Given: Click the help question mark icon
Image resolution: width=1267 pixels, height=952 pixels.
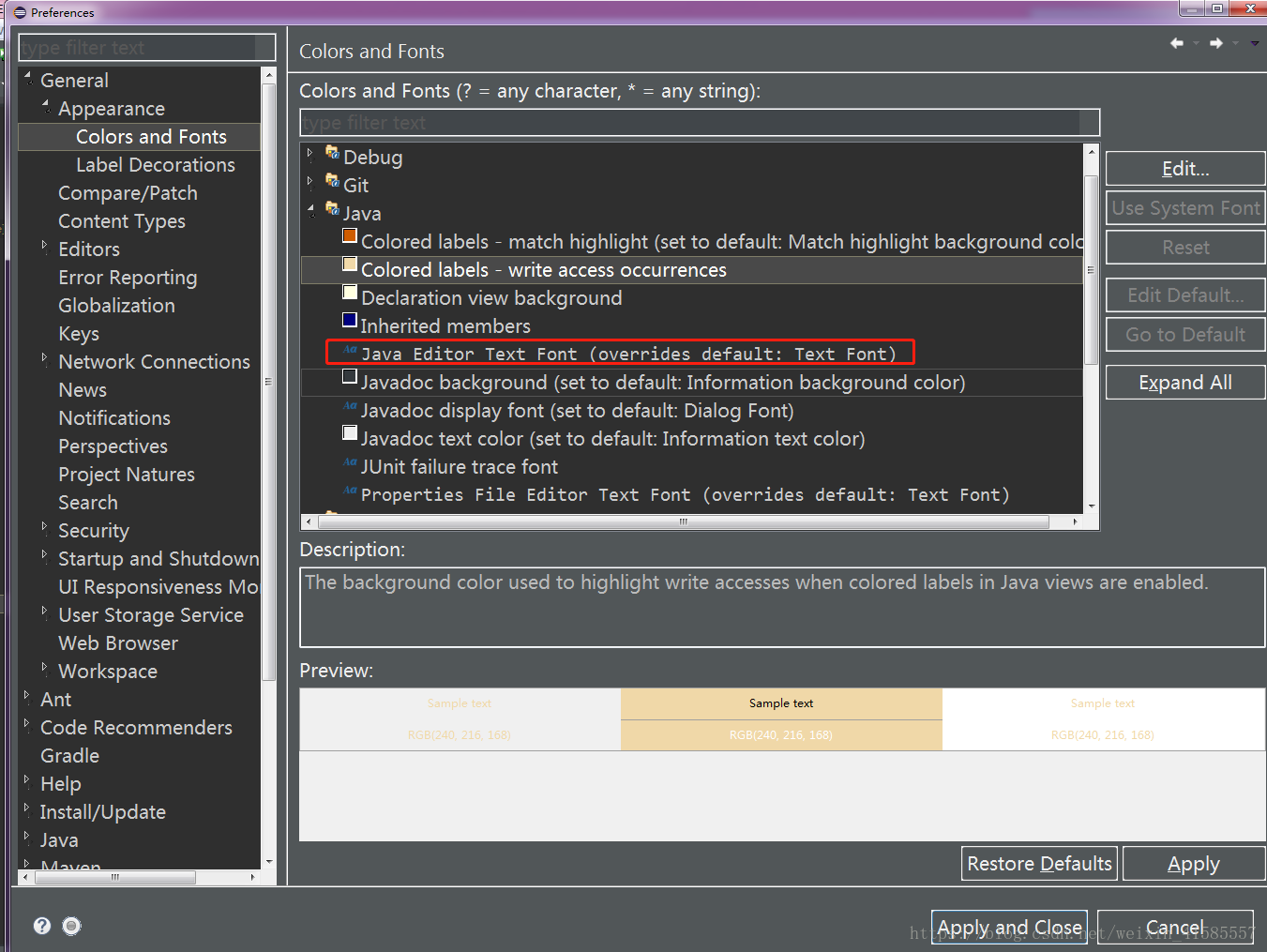Looking at the screenshot, I should (42, 926).
